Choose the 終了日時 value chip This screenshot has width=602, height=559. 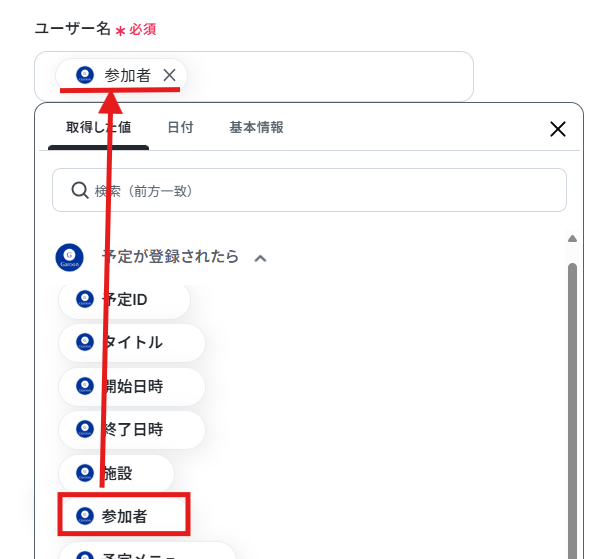click(x=132, y=429)
